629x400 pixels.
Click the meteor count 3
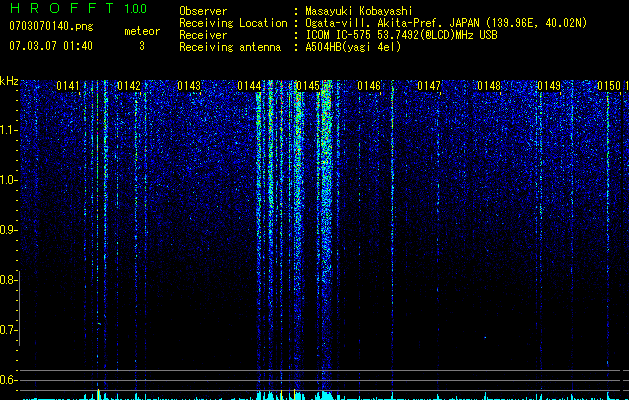pyautogui.click(x=142, y=46)
